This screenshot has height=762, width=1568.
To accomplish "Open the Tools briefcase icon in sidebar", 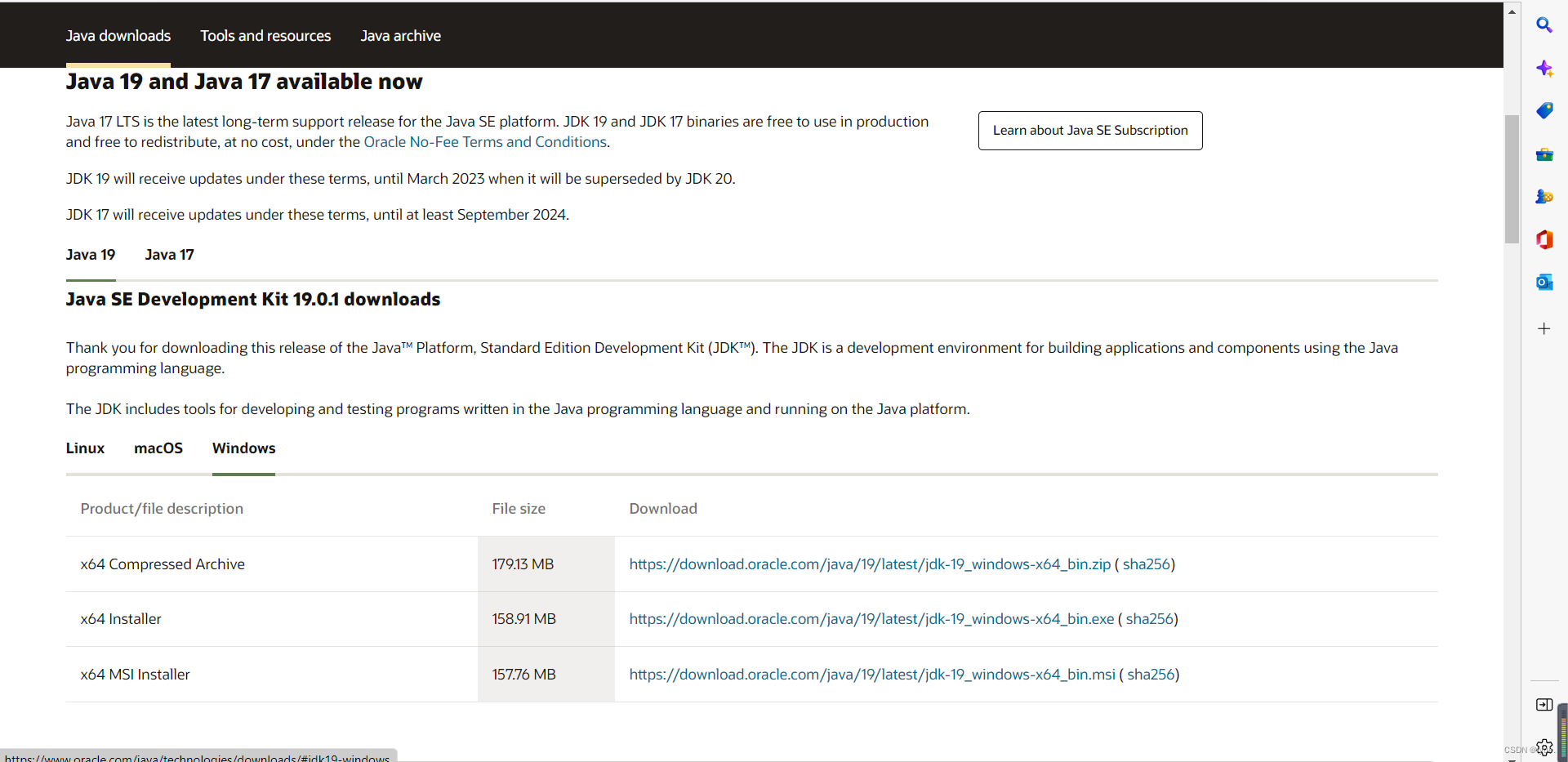I will point(1543,154).
